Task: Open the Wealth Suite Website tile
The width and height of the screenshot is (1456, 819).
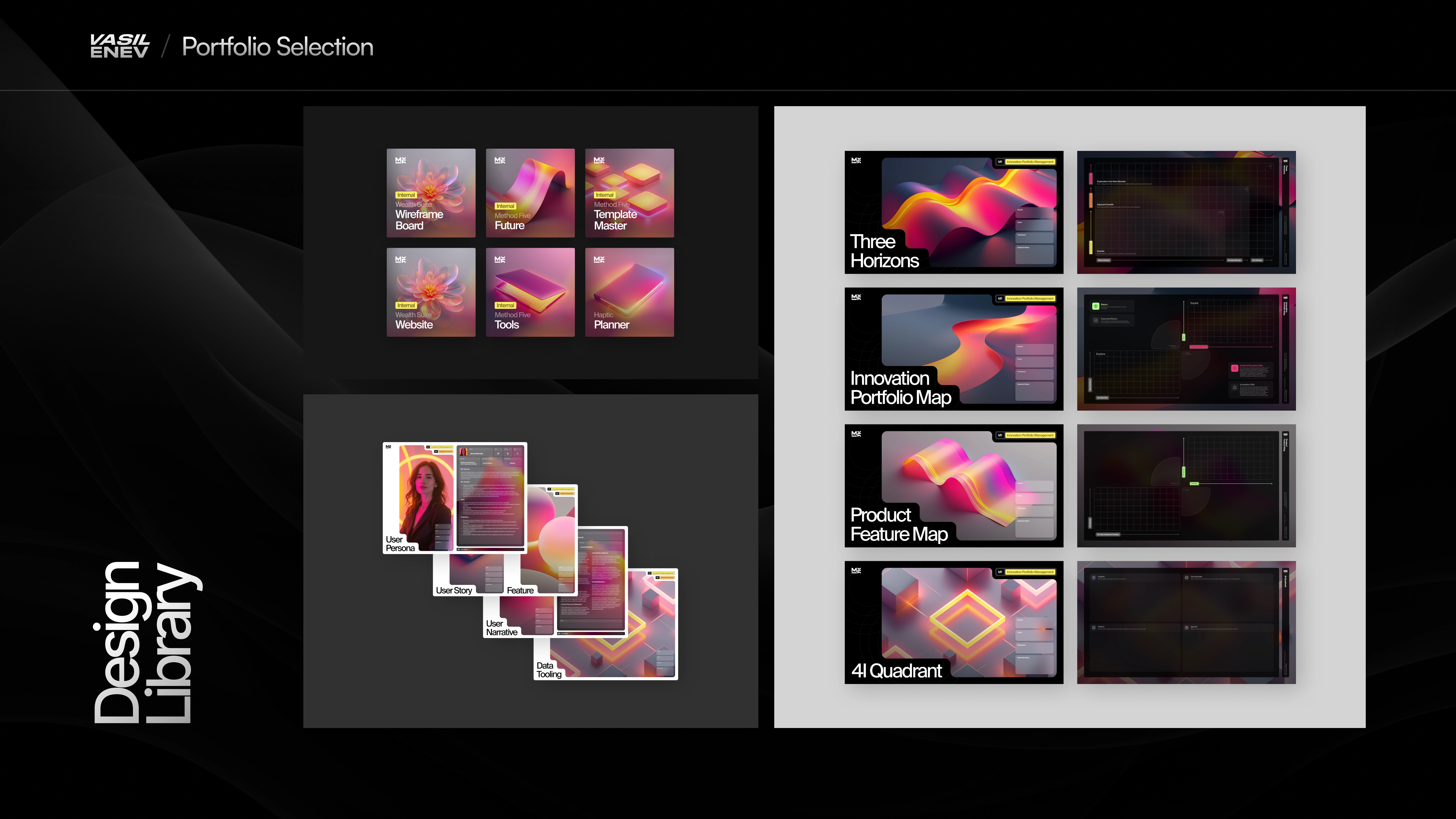Action: click(431, 292)
